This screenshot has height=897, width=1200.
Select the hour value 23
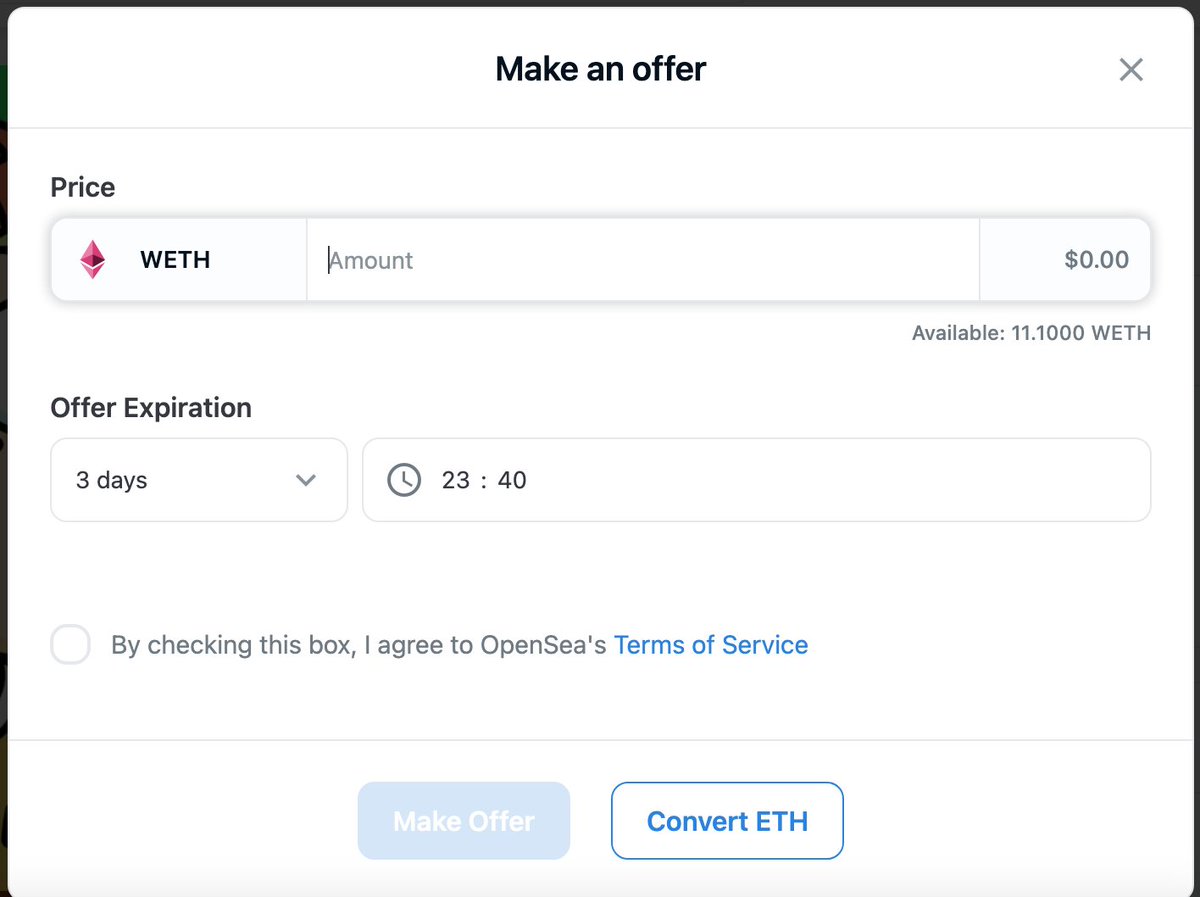tap(456, 480)
